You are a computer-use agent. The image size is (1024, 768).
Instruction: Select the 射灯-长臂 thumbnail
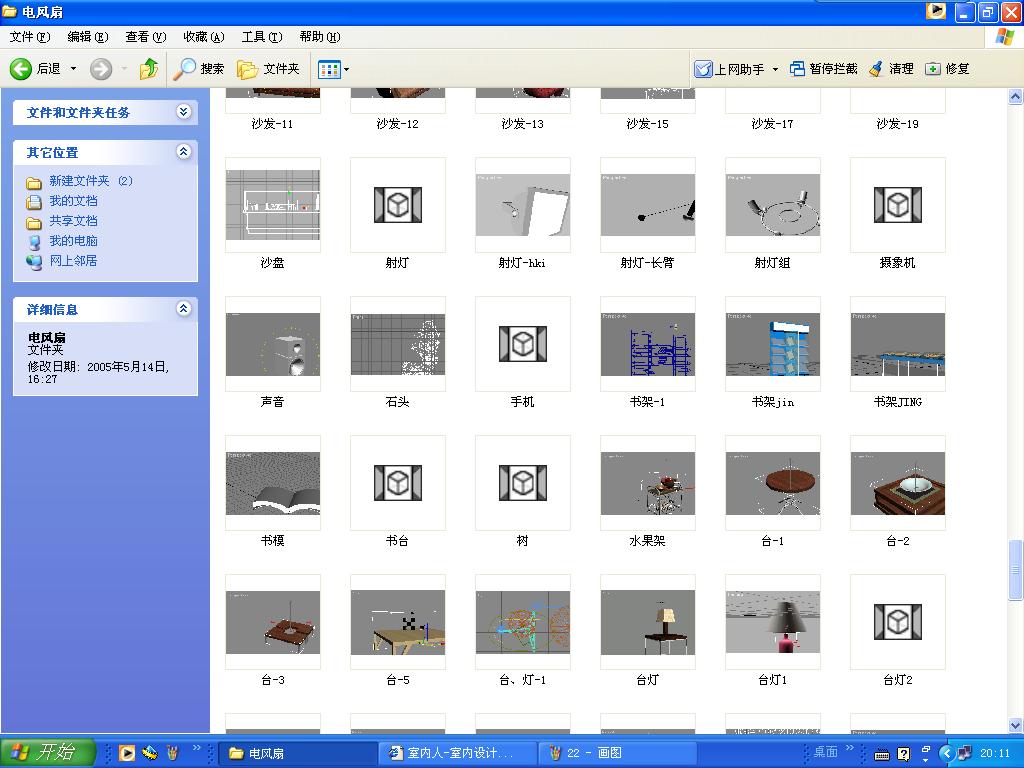click(648, 205)
